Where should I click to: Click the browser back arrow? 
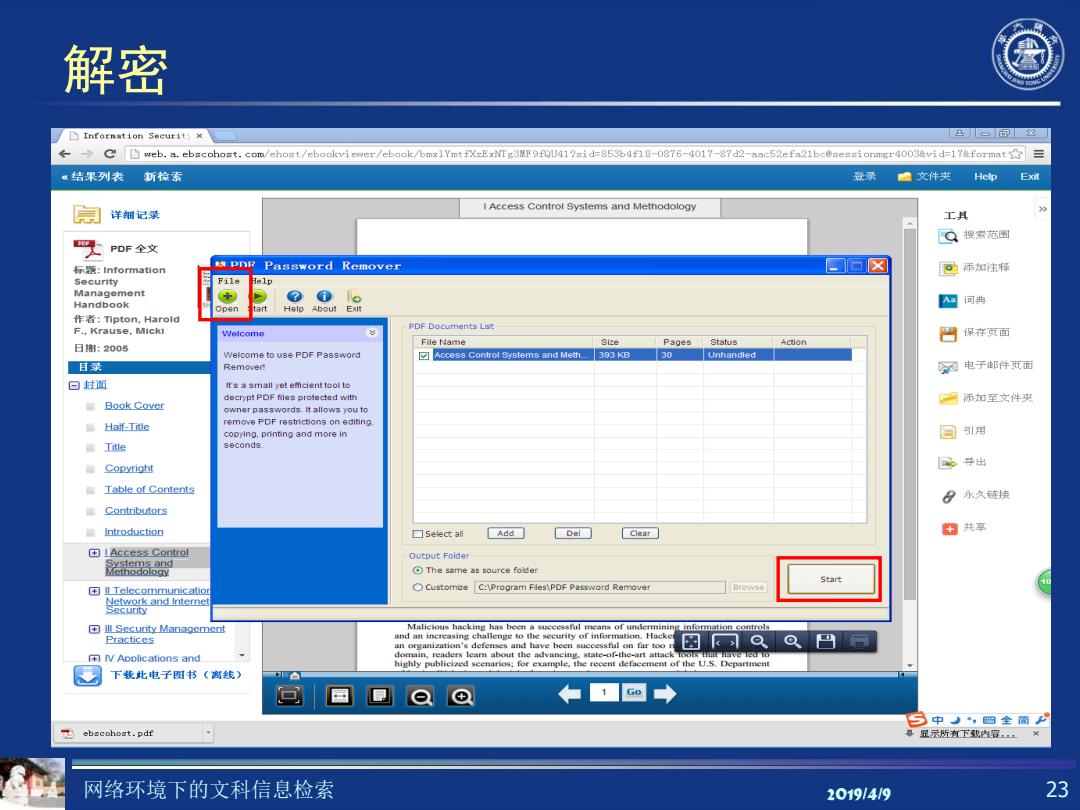[x=65, y=154]
